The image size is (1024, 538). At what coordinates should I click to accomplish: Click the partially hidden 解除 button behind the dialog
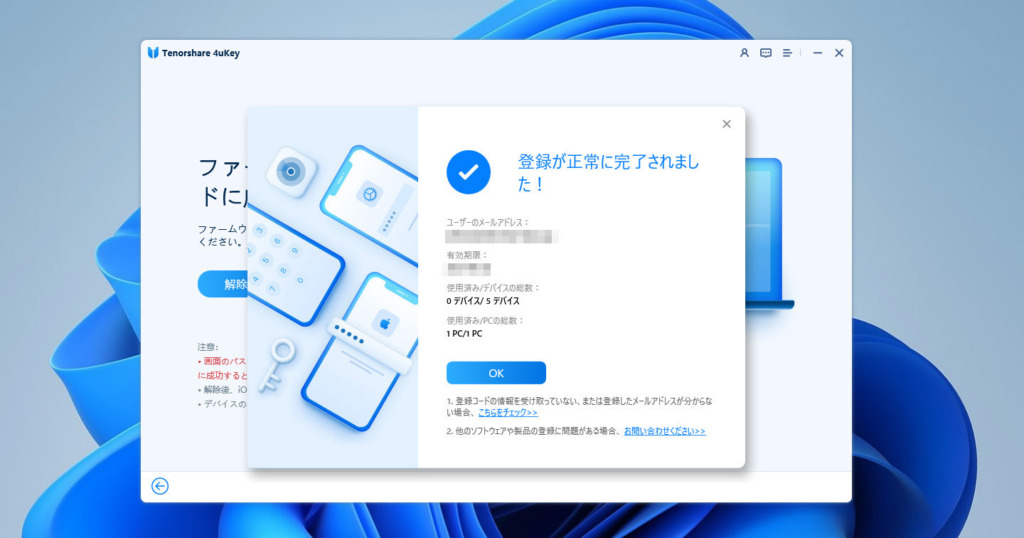[223, 284]
